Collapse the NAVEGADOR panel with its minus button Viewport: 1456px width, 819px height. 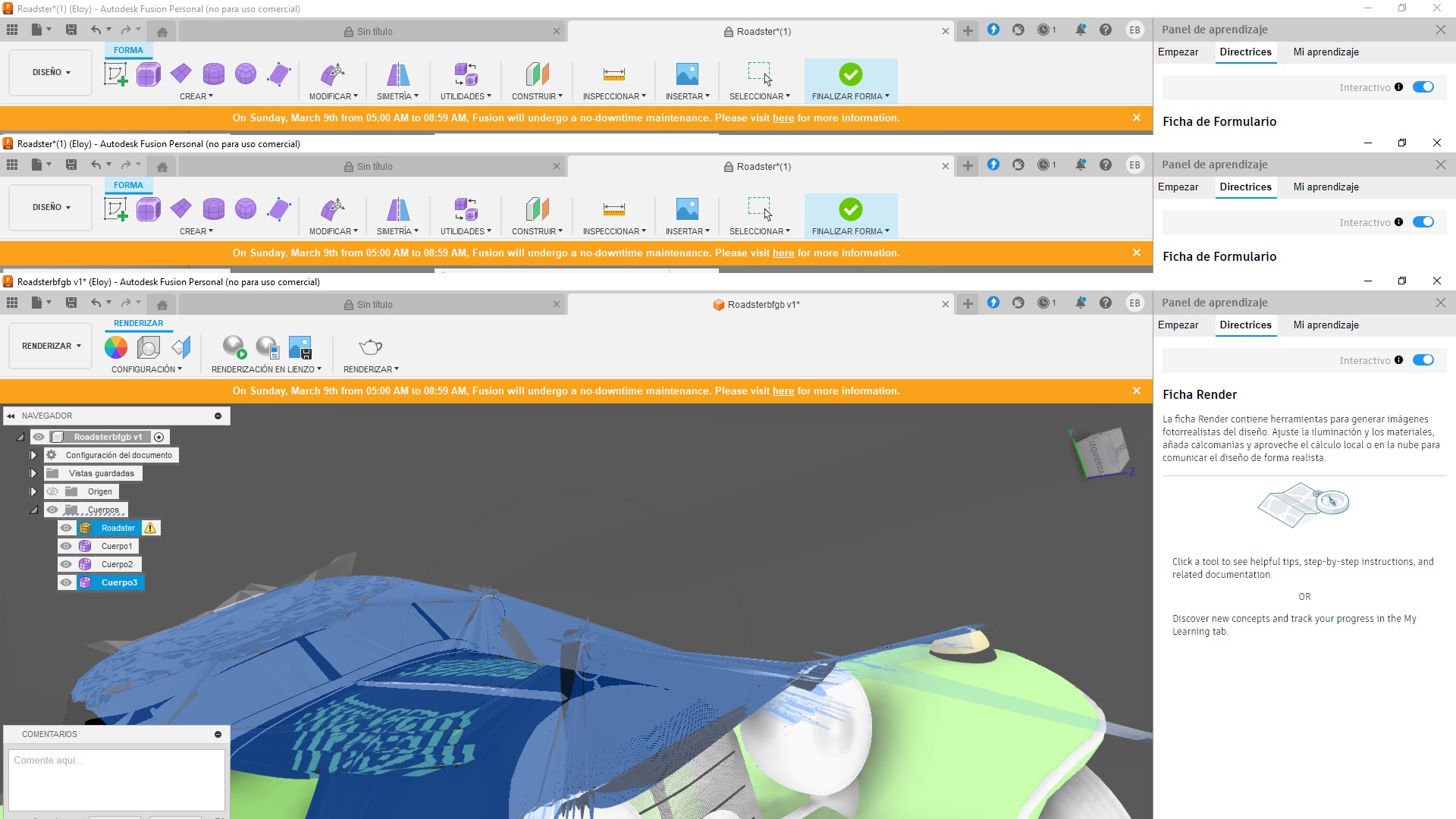pyautogui.click(x=218, y=416)
